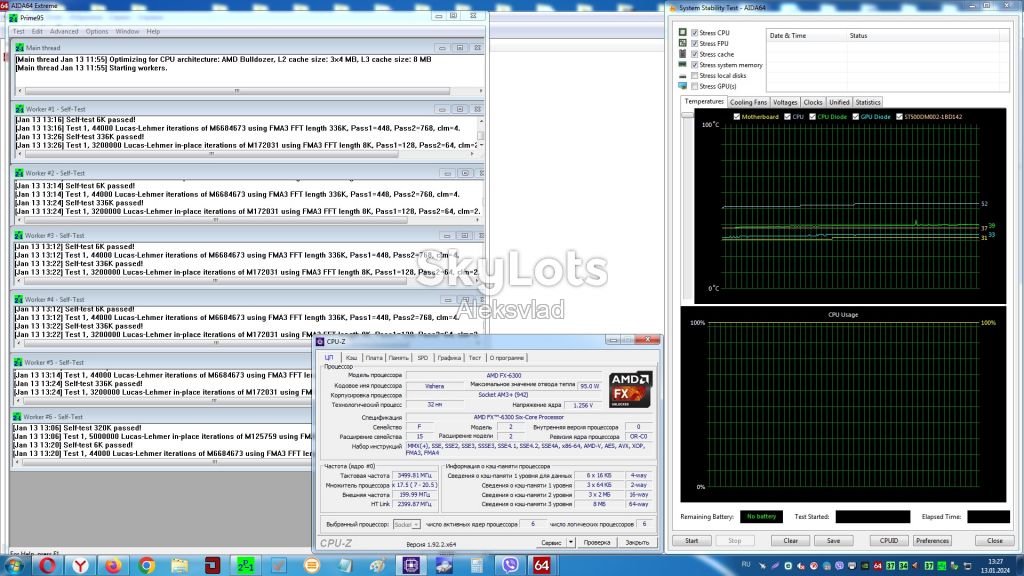Click the Проверка button in CPU-Z
The height and width of the screenshot is (576, 1024).
597,542
